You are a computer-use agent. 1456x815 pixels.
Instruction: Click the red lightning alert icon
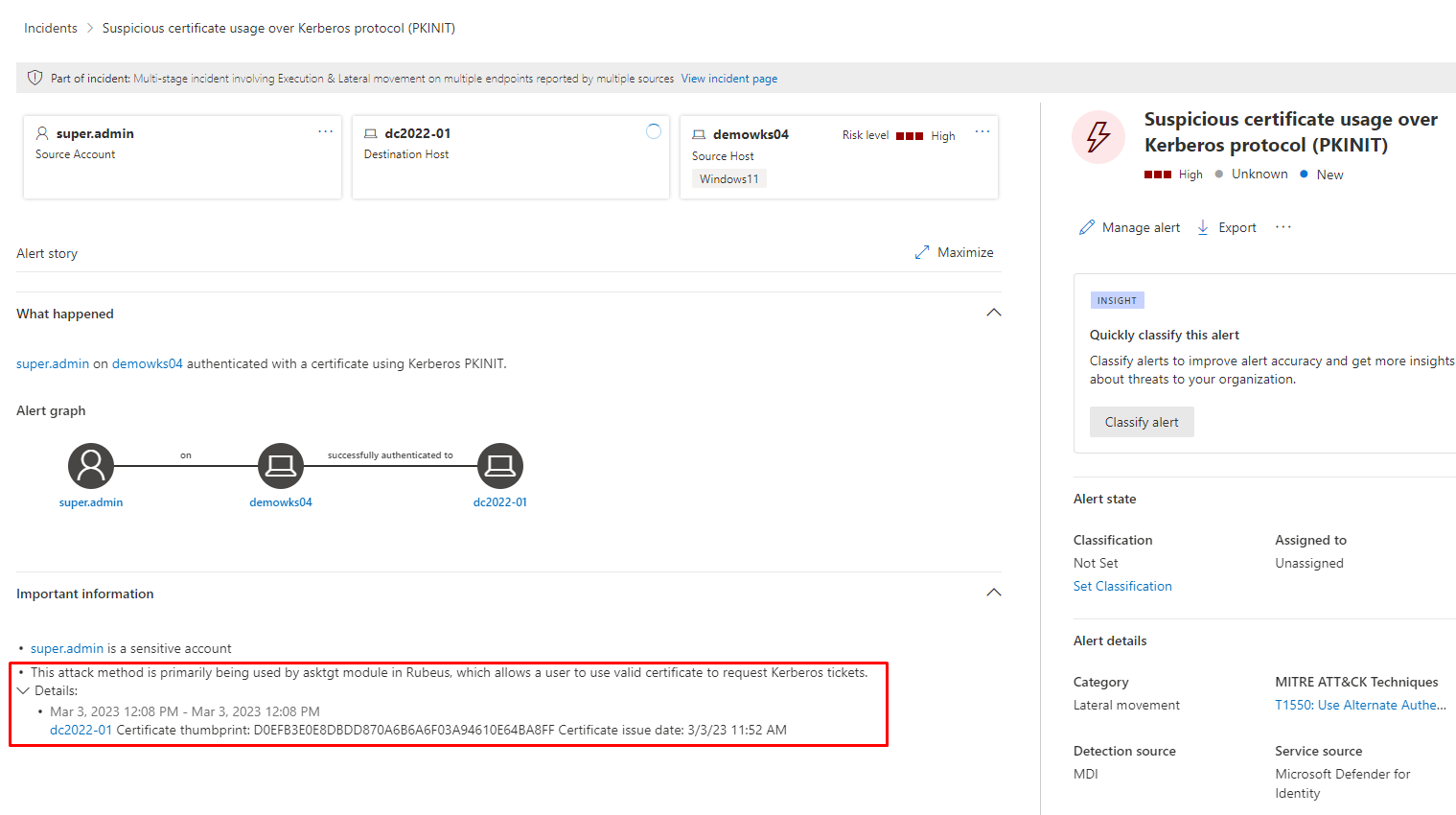click(1098, 137)
